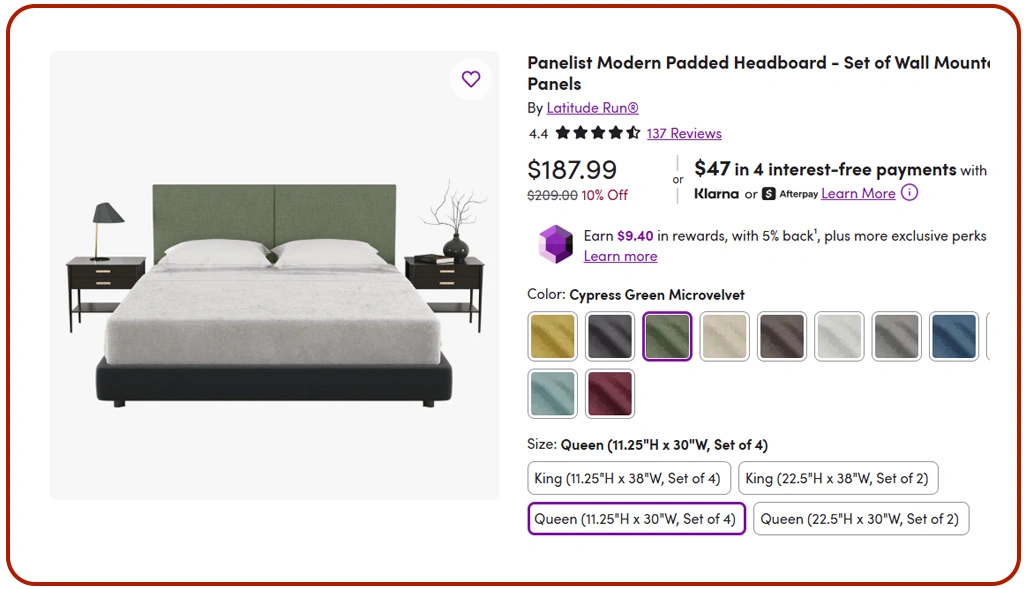This screenshot has height=589, width=1026.
Task: Reselect the Queen Set of 4 option
Action: [x=635, y=518]
